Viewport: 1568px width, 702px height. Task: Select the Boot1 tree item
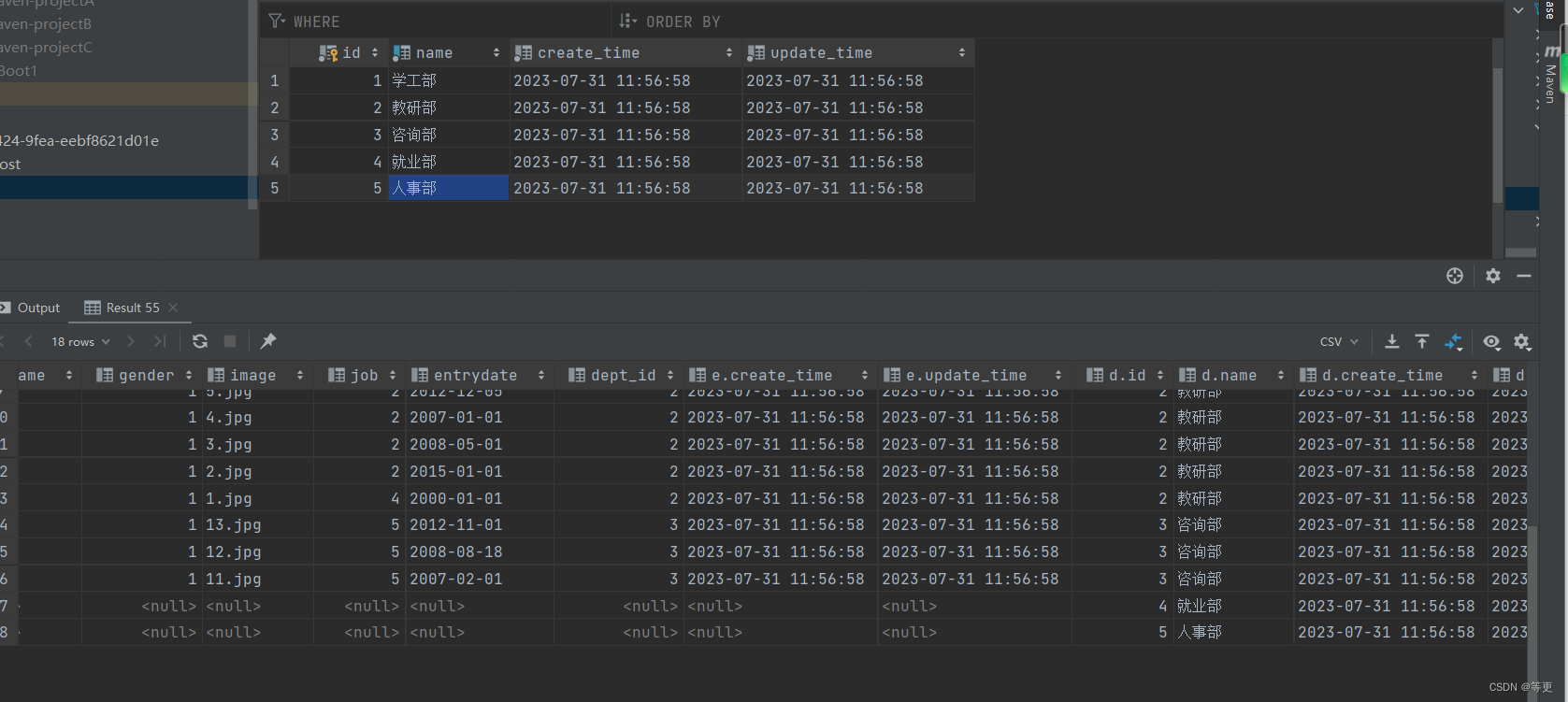pos(19,70)
